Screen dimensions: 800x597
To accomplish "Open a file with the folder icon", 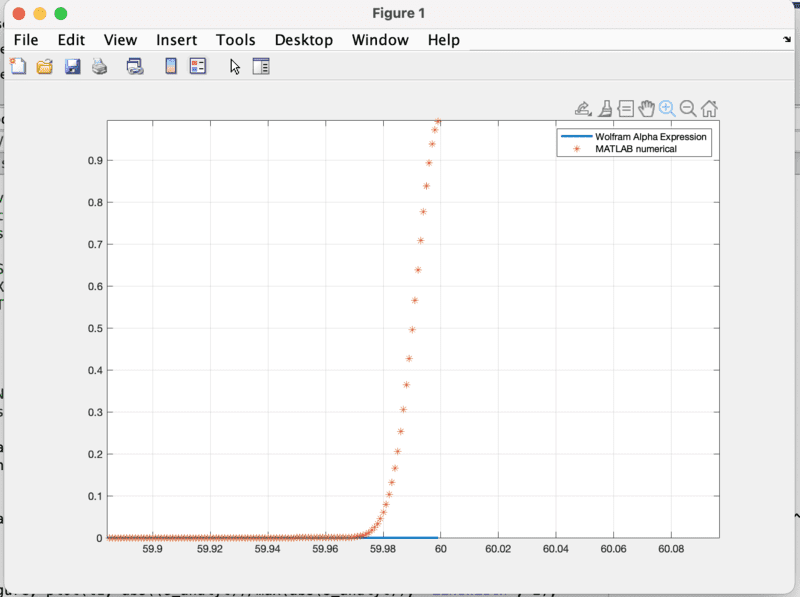I will pos(45,66).
